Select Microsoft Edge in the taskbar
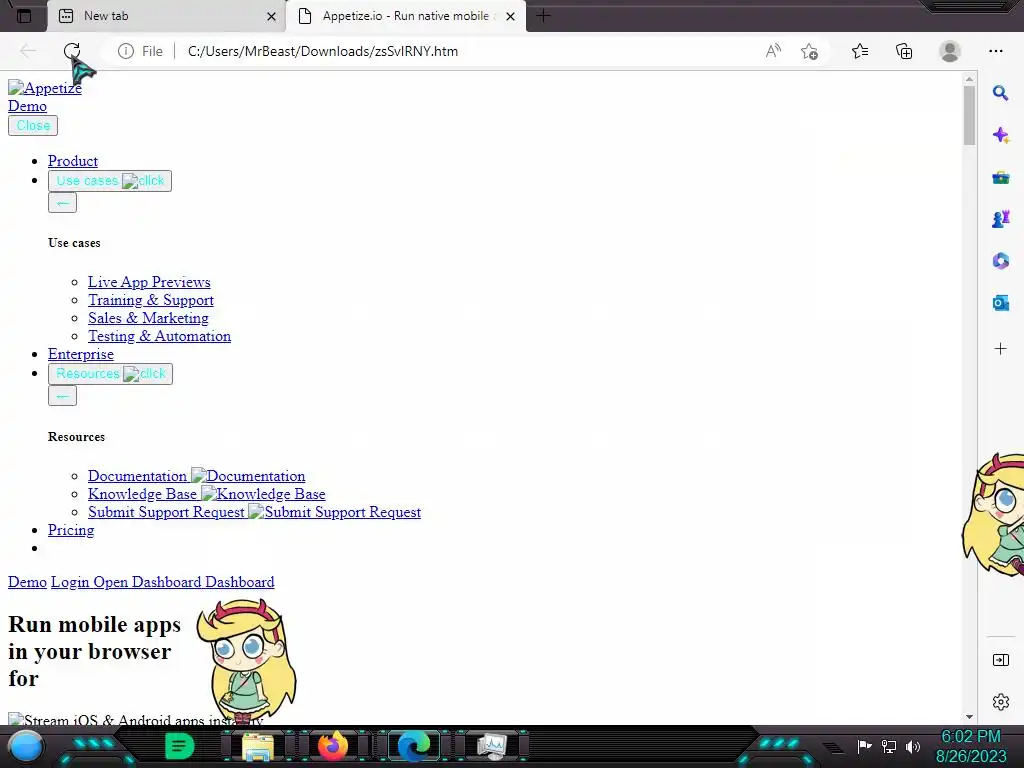Screen dimensions: 1024x768 point(414,746)
